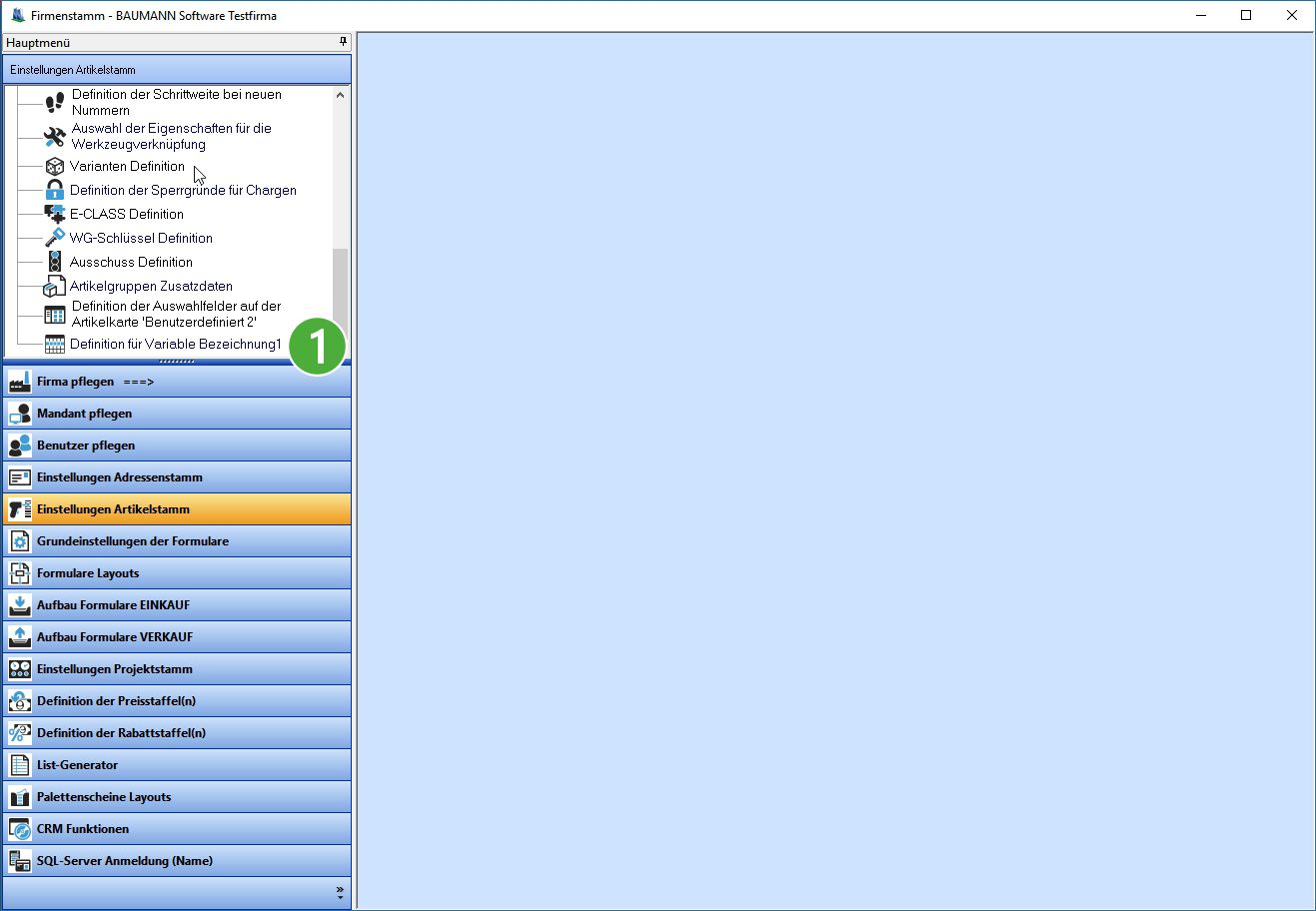
Task: Toggle the Hauptmenü auto-hide pin
Action: [343, 42]
